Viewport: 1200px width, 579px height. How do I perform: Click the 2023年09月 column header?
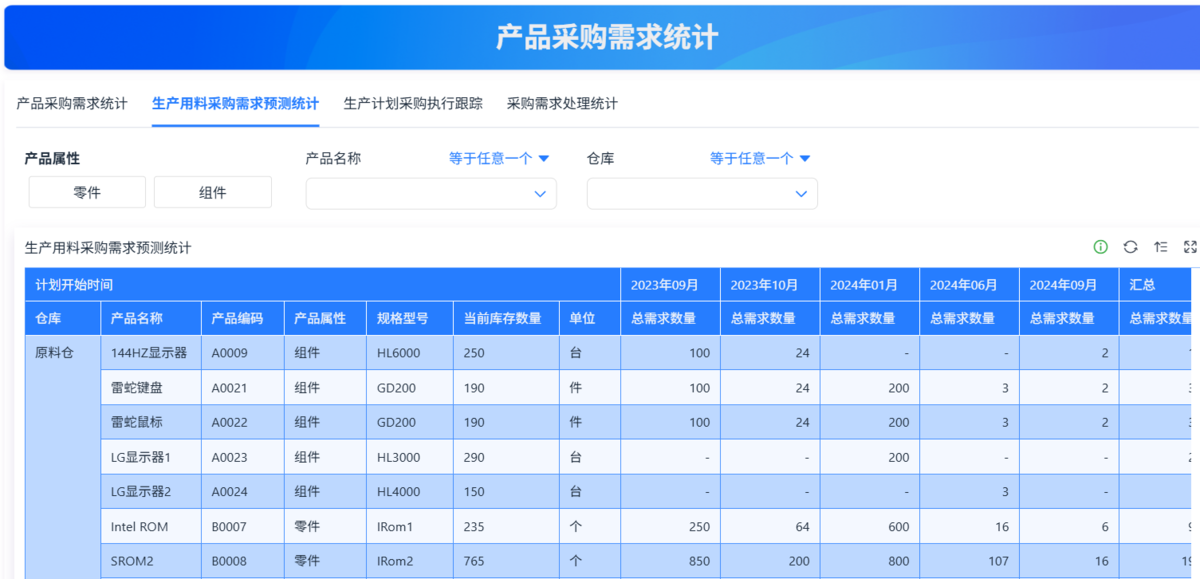coord(664,285)
